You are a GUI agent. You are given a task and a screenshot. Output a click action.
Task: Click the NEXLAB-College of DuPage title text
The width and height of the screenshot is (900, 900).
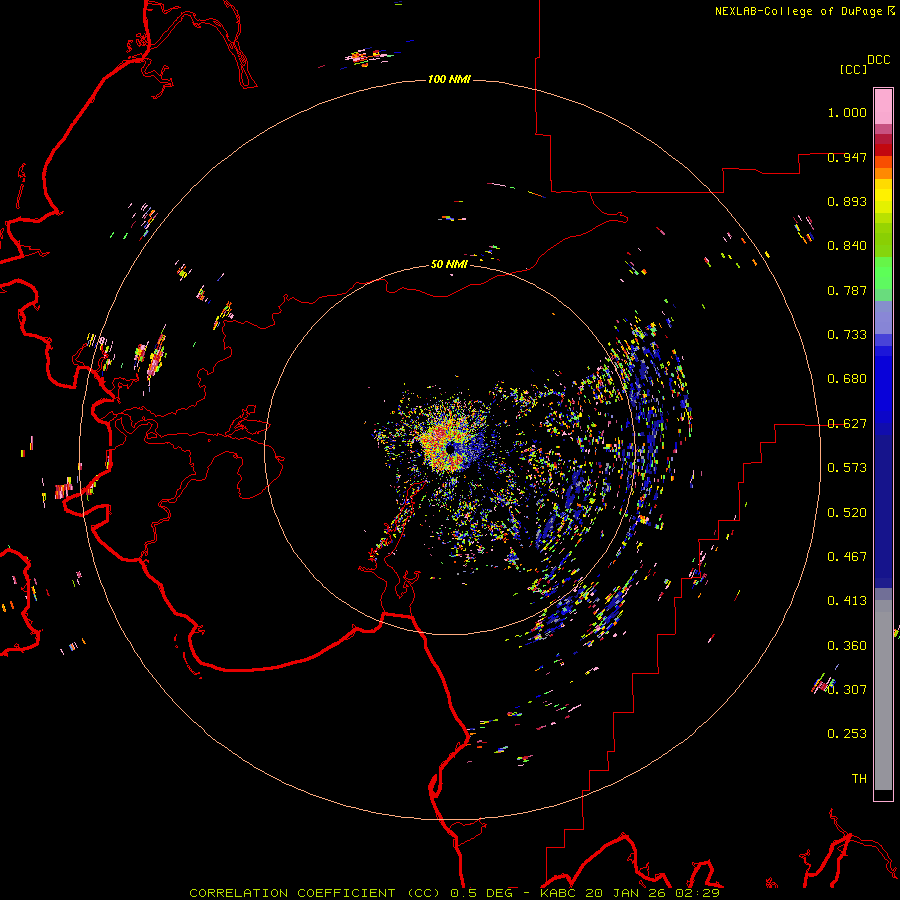[x=798, y=11]
